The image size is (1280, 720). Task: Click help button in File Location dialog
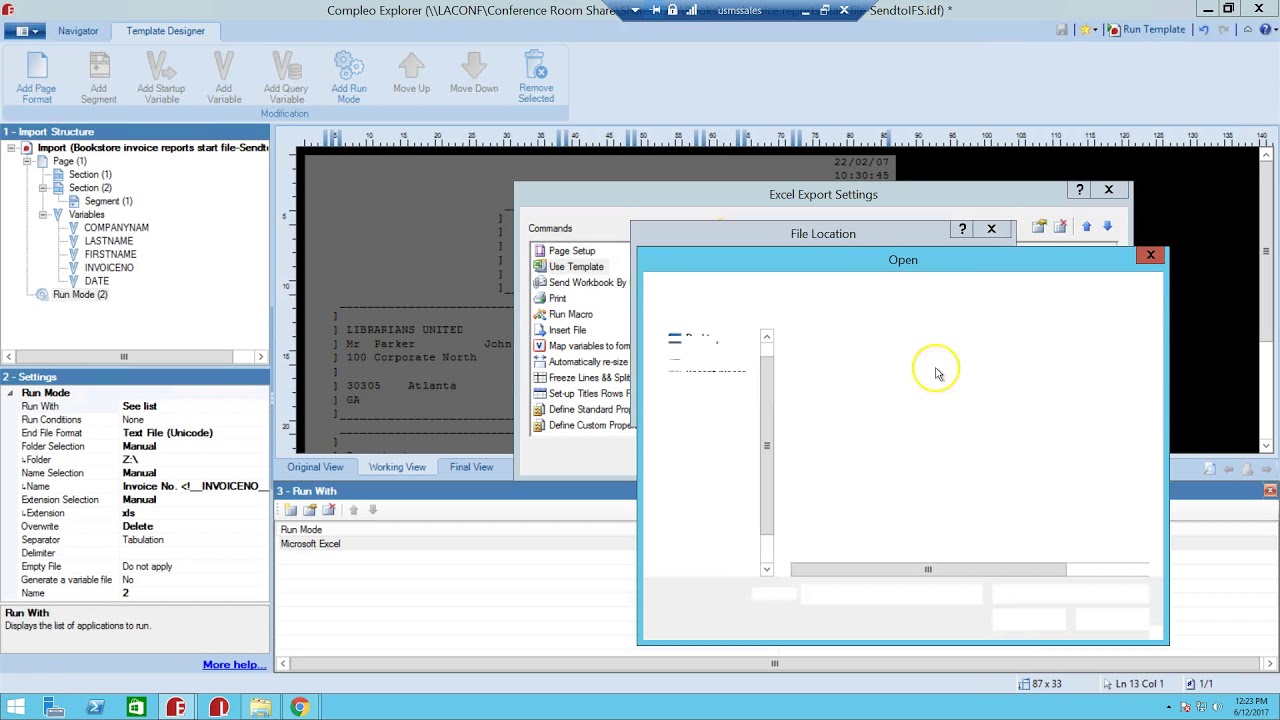[x=962, y=230]
